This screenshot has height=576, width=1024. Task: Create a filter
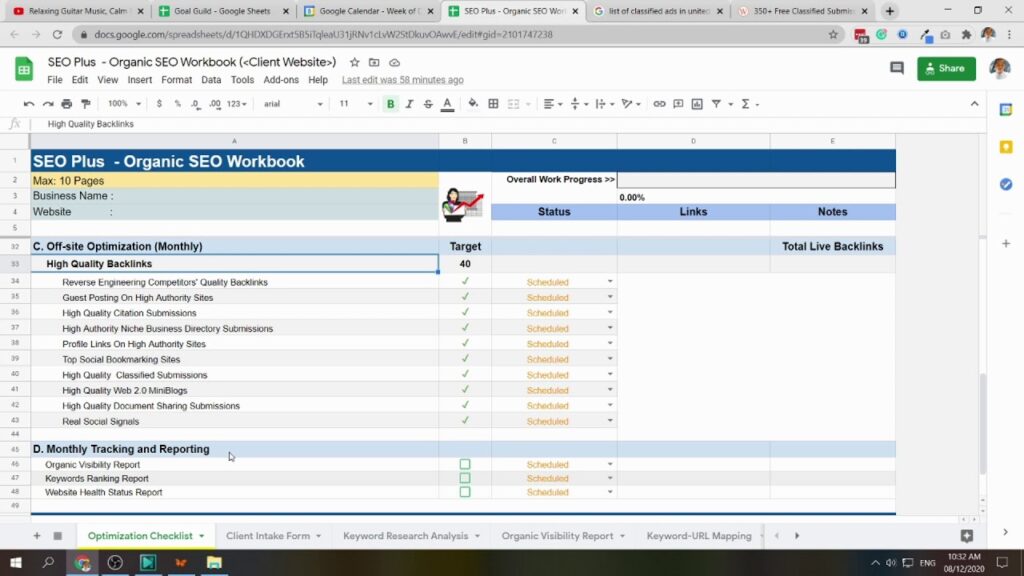click(716, 104)
